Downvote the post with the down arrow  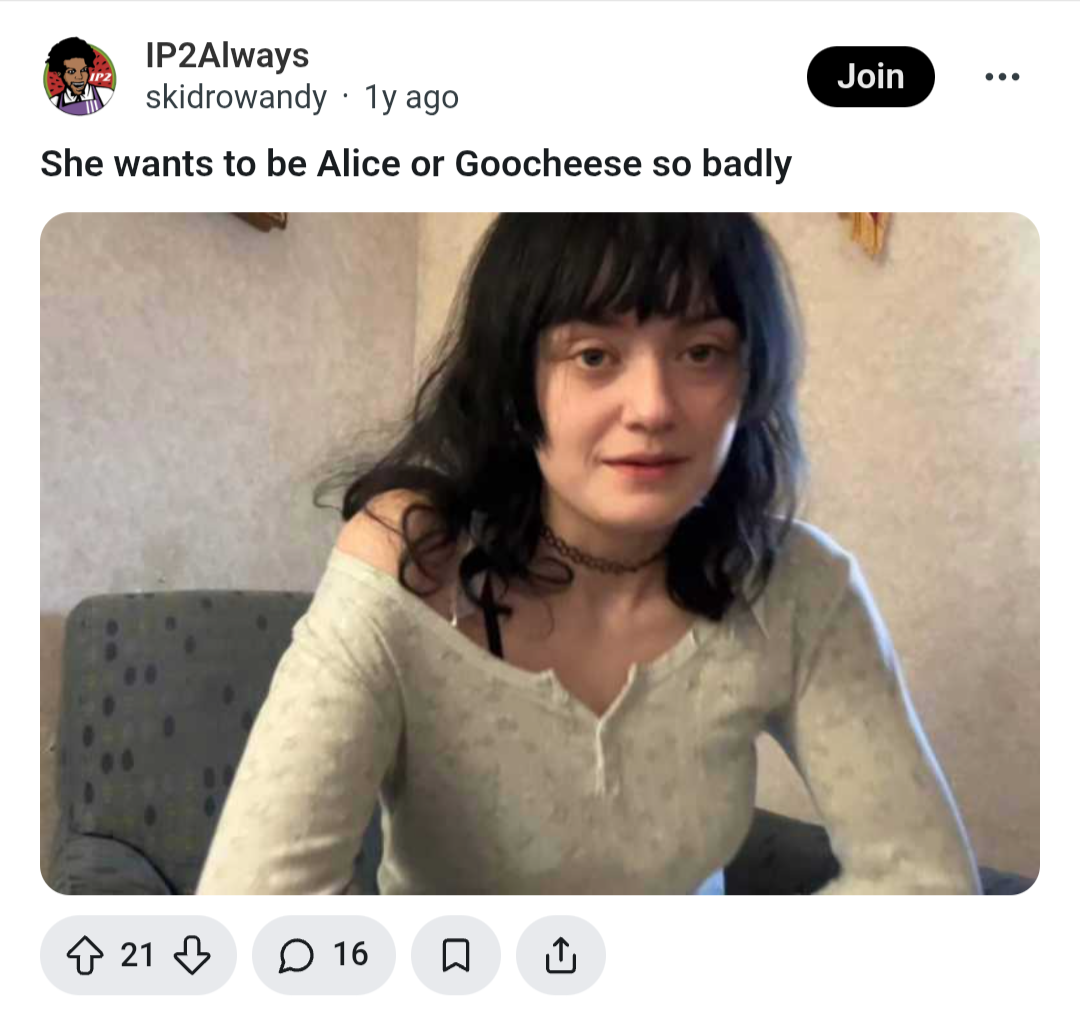[191, 955]
